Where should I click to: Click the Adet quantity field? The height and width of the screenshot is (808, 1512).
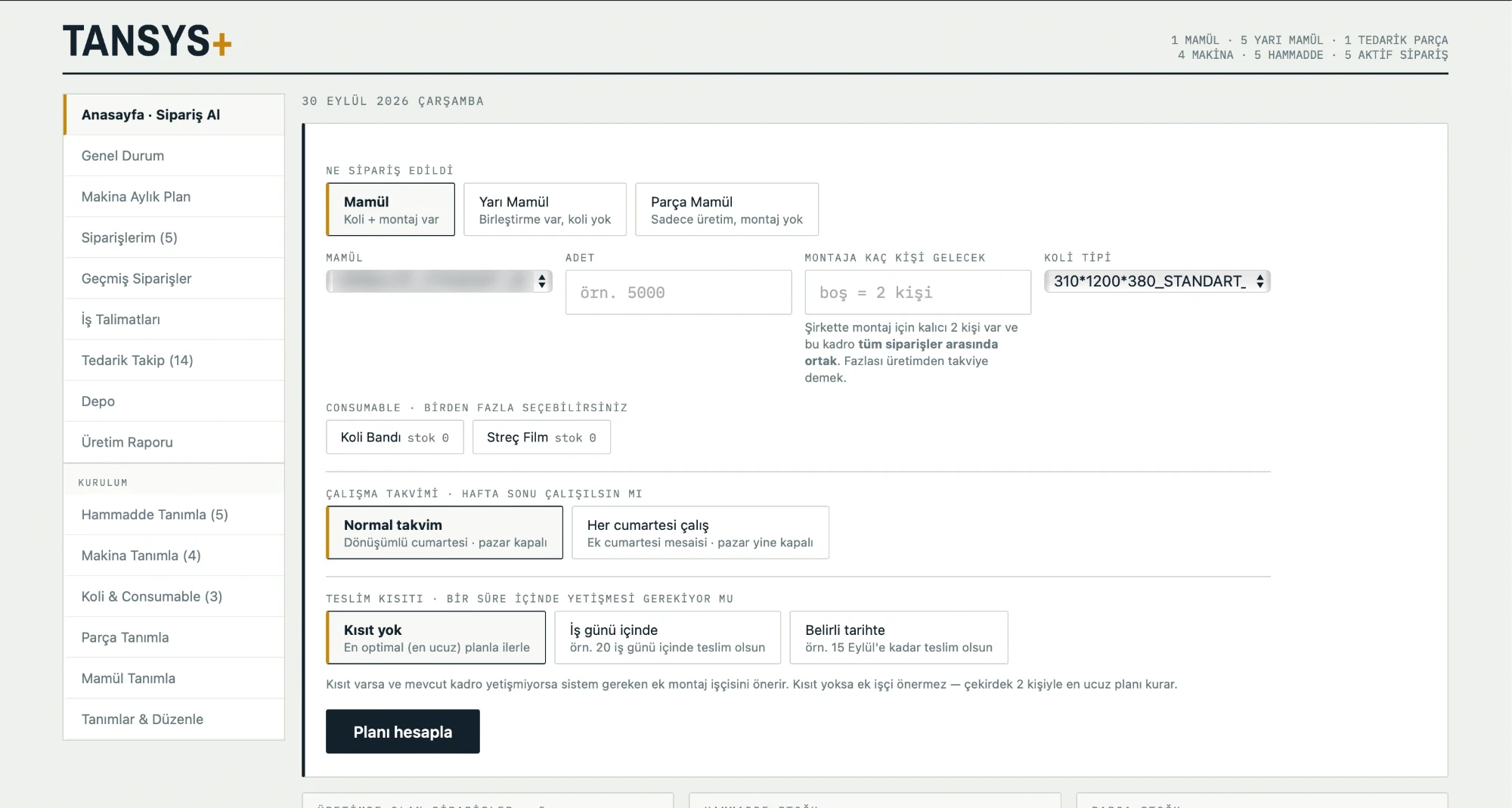coord(678,293)
